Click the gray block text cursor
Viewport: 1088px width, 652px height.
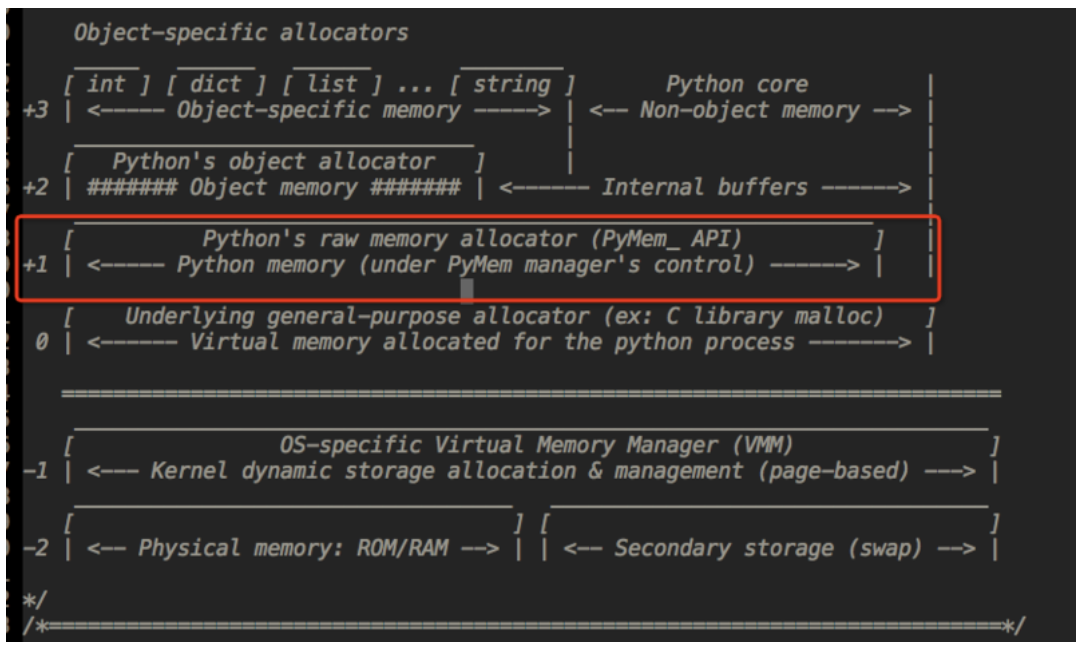[466, 290]
